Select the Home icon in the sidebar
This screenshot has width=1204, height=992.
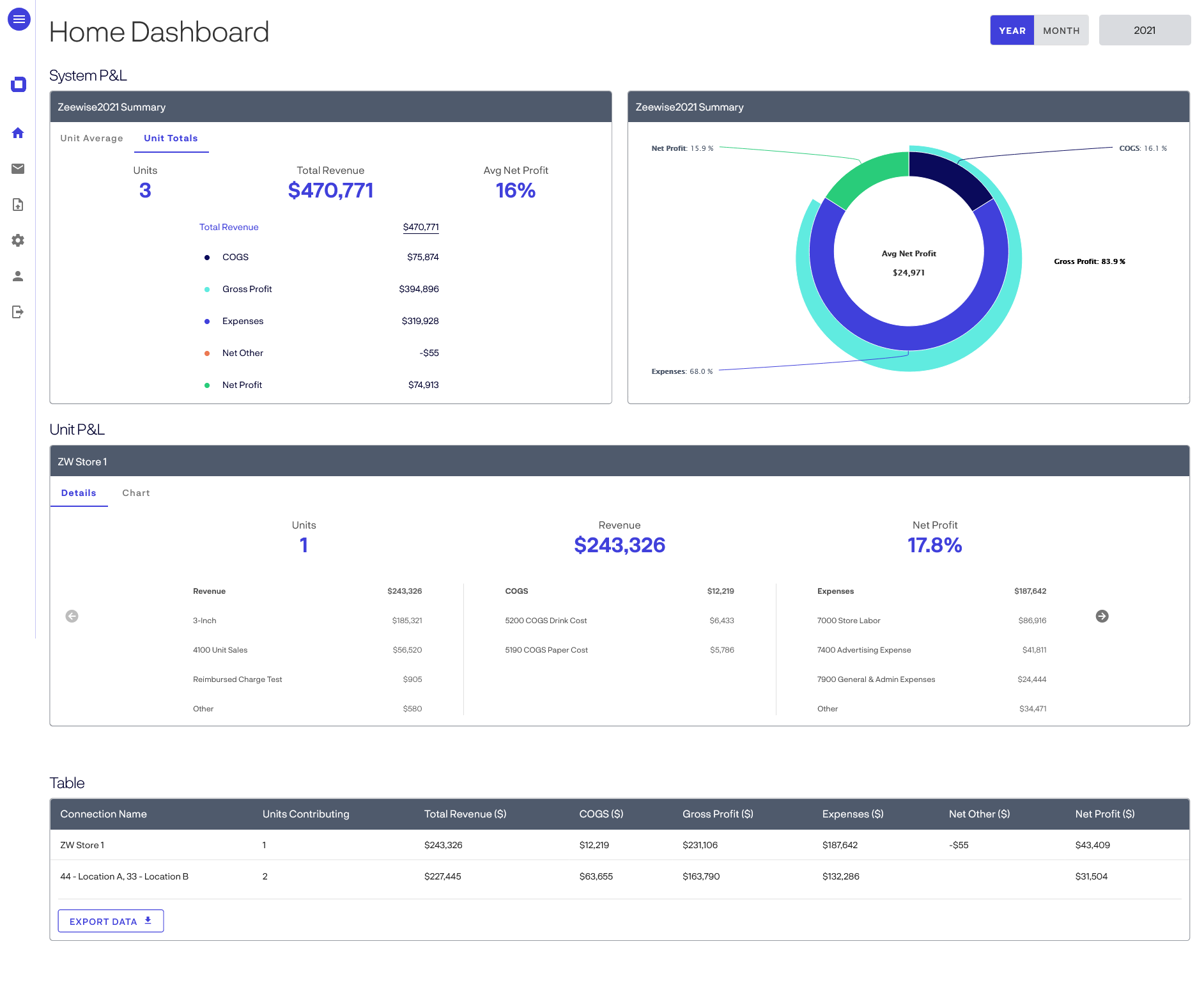click(18, 132)
